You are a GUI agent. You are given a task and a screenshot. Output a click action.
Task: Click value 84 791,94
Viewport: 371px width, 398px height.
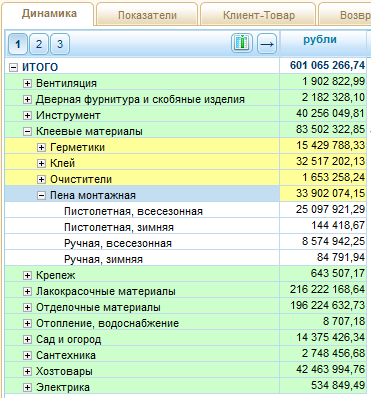[x=341, y=257]
